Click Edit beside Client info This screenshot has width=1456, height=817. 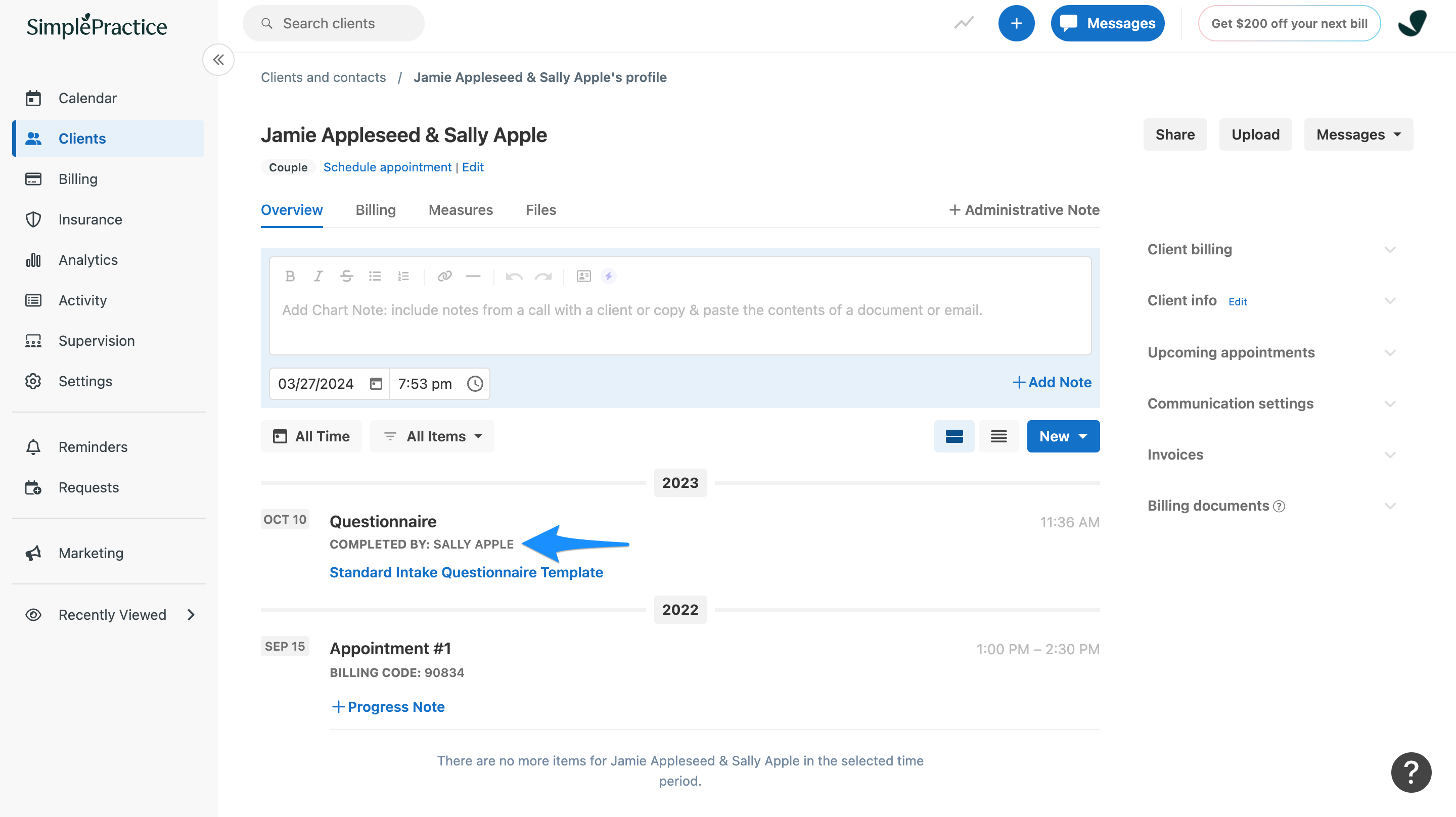tap(1237, 301)
